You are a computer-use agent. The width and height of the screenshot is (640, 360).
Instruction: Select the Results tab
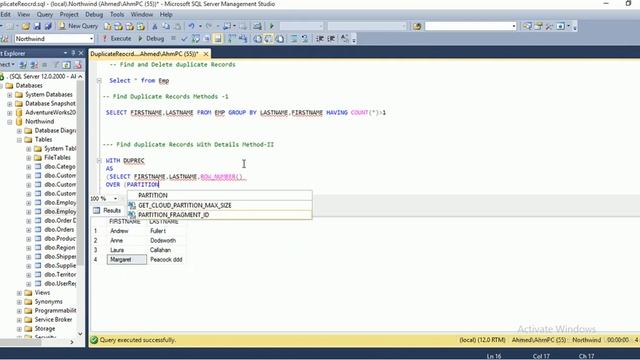tap(107, 210)
